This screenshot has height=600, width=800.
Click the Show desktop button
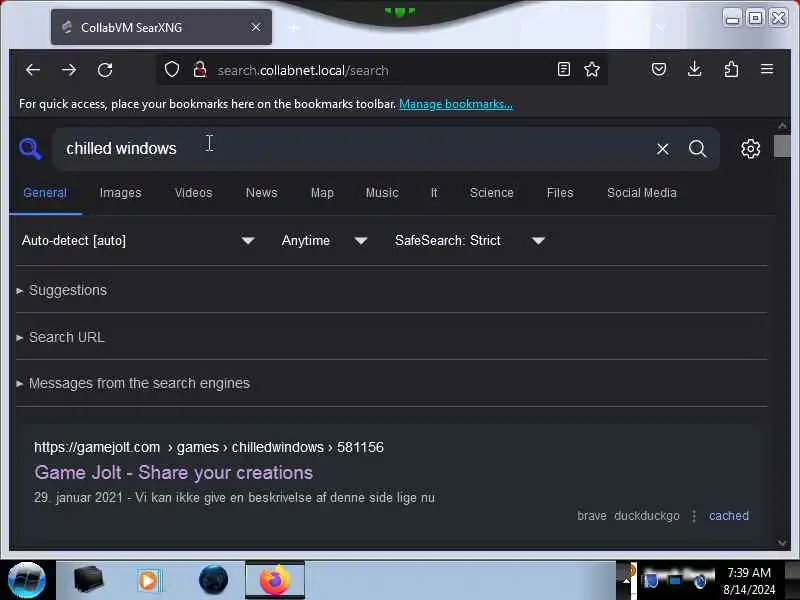coord(793,581)
